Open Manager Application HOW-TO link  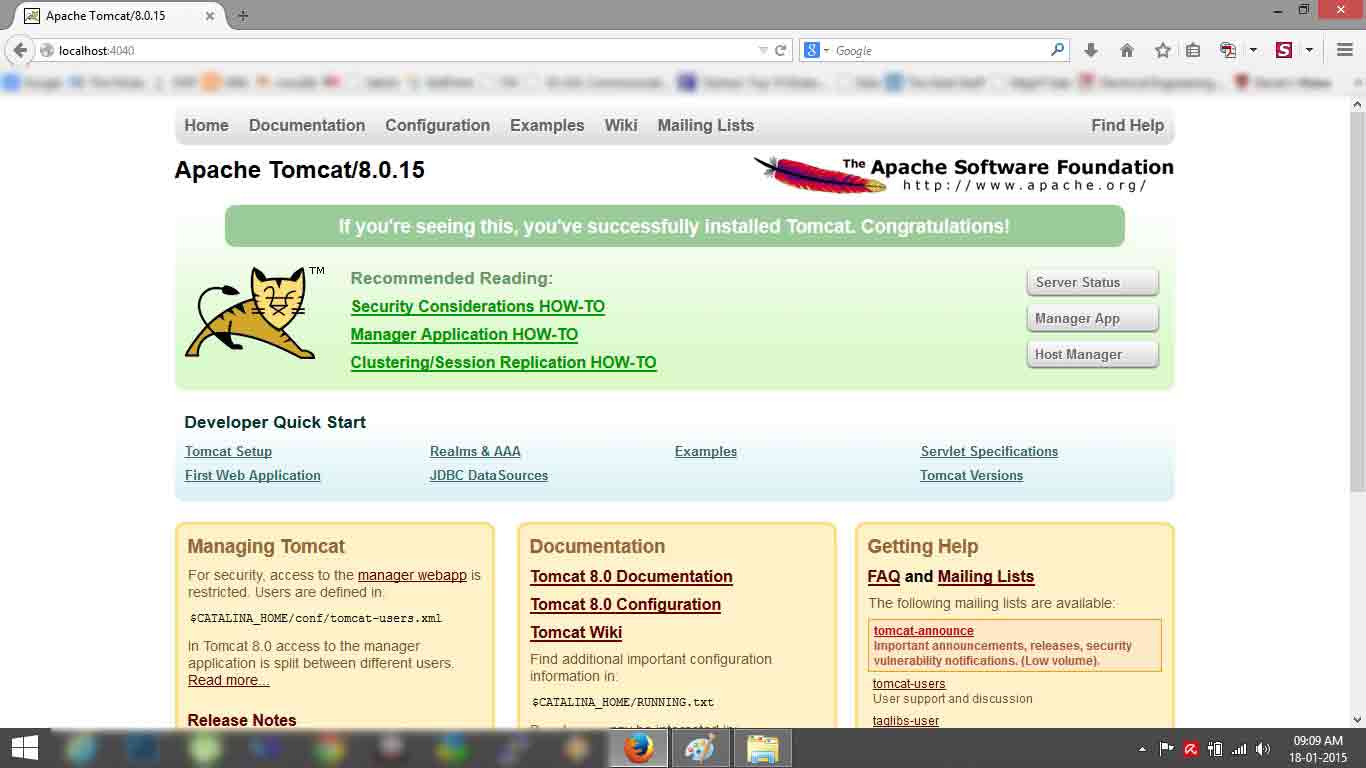pyautogui.click(x=464, y=334)
